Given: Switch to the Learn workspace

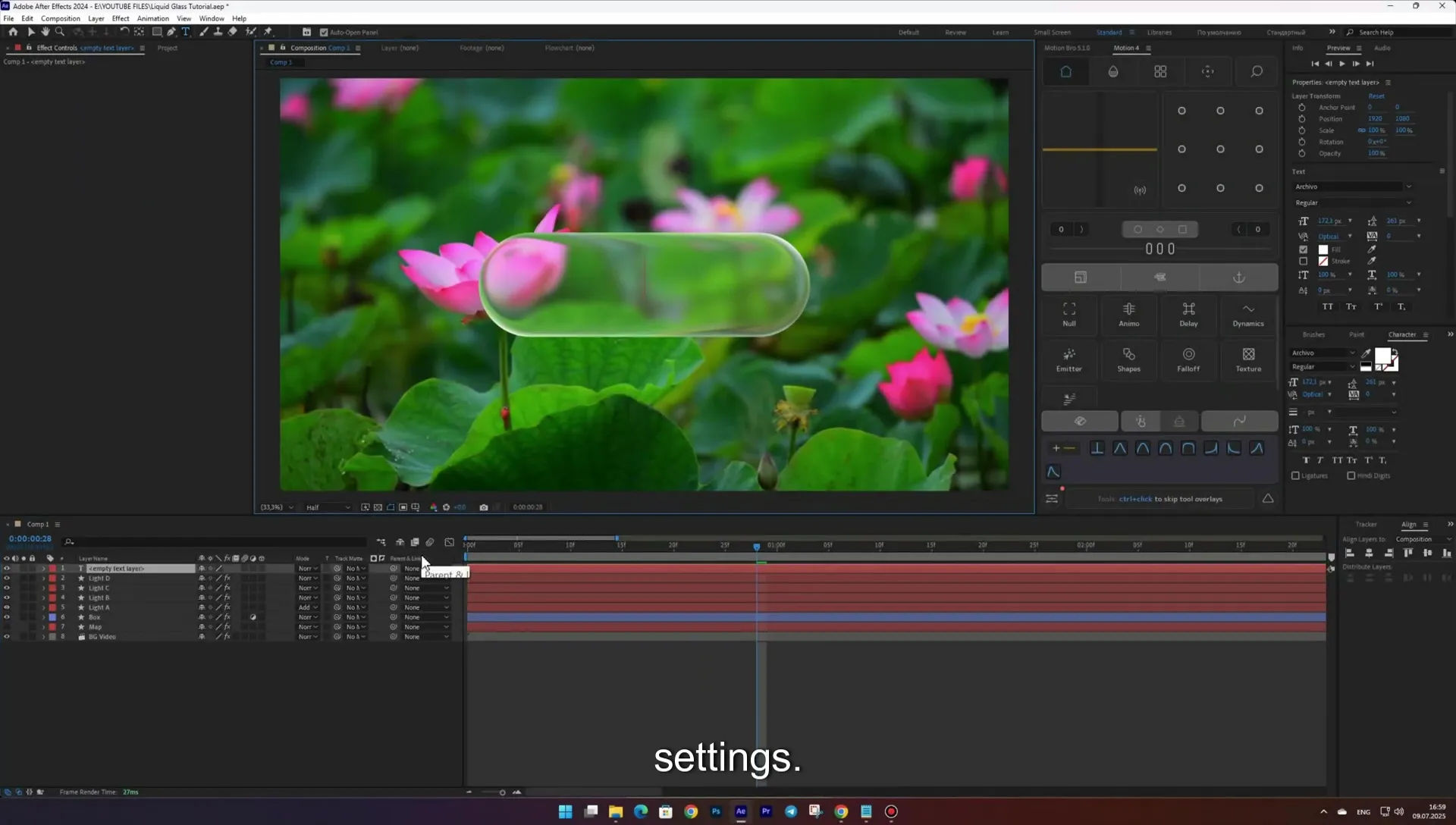Looking at the screenshot, I should tap(1000, 33).
